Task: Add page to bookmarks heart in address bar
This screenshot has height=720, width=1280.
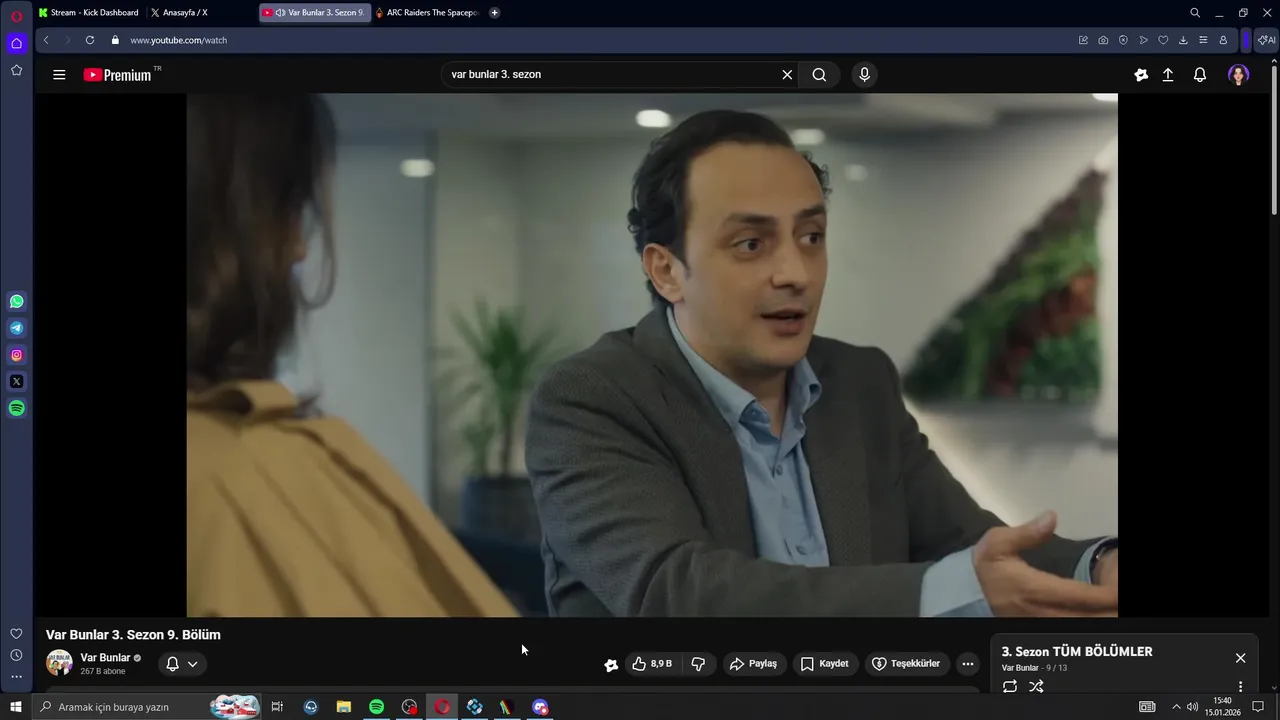Action: point(1163,40)
